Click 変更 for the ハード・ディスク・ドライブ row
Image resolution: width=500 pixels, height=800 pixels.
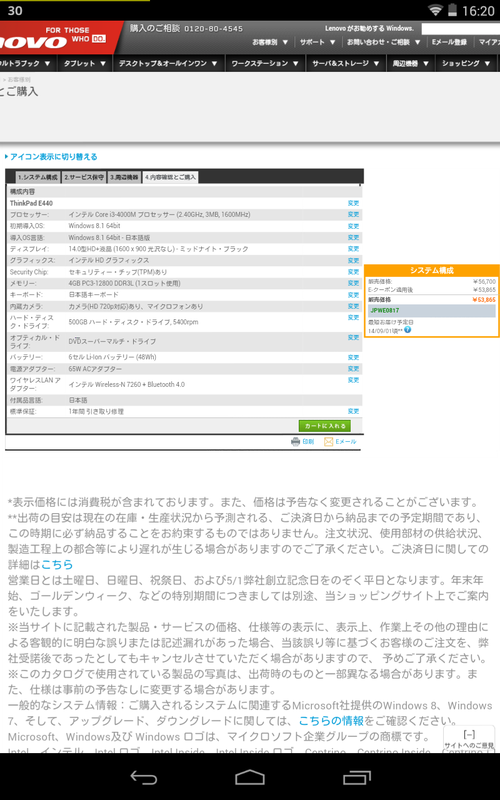pos(354,317)
